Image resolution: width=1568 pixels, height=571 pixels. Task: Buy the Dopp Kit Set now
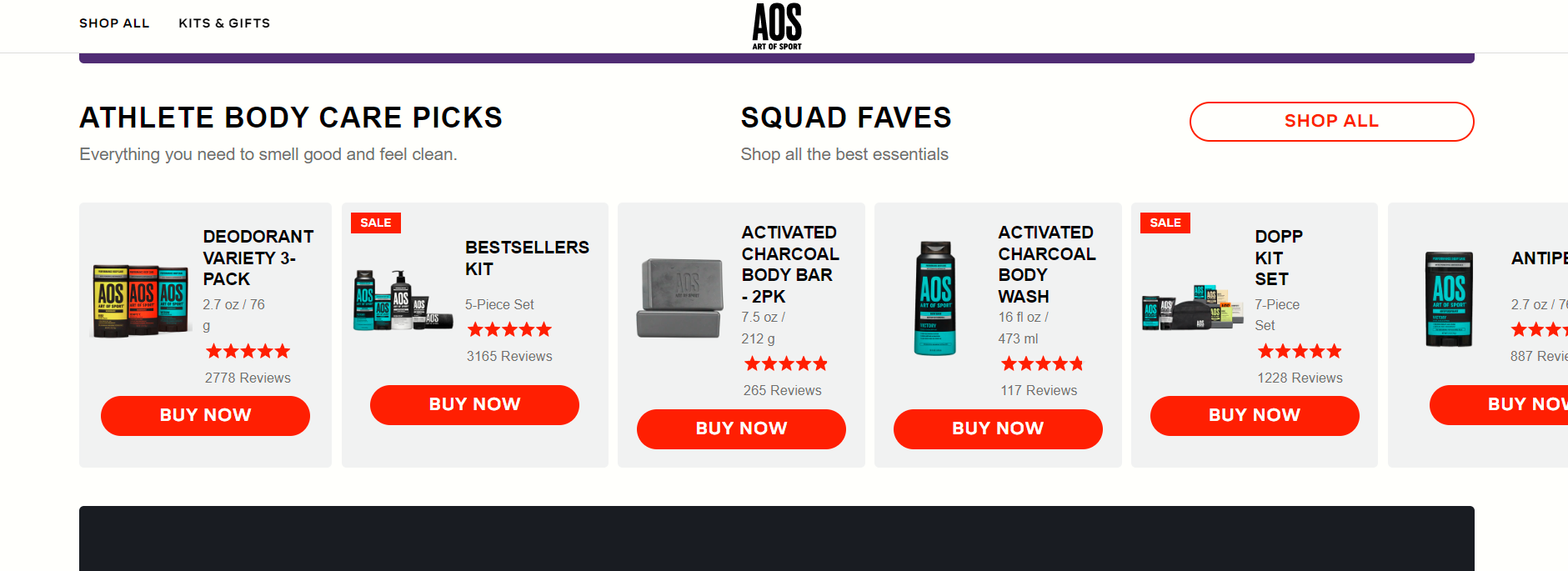tap(1255, 415)
